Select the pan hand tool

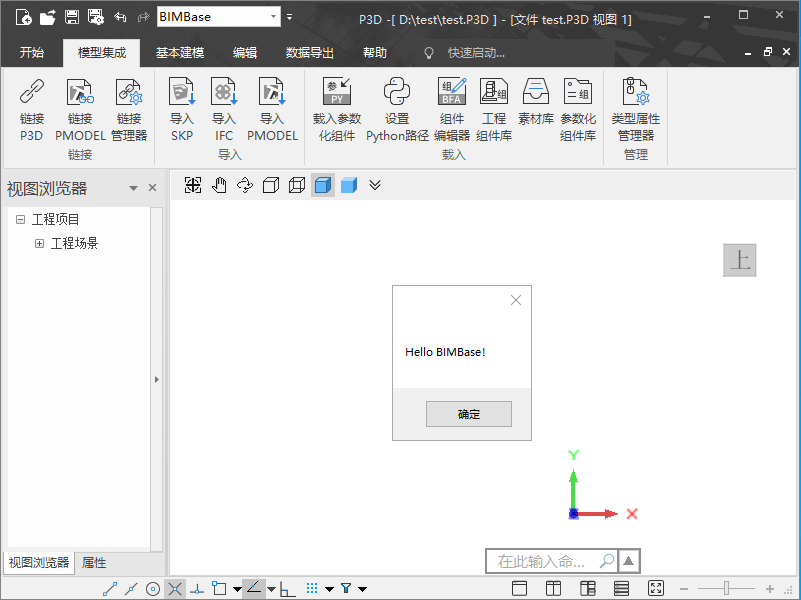point(219,185)
